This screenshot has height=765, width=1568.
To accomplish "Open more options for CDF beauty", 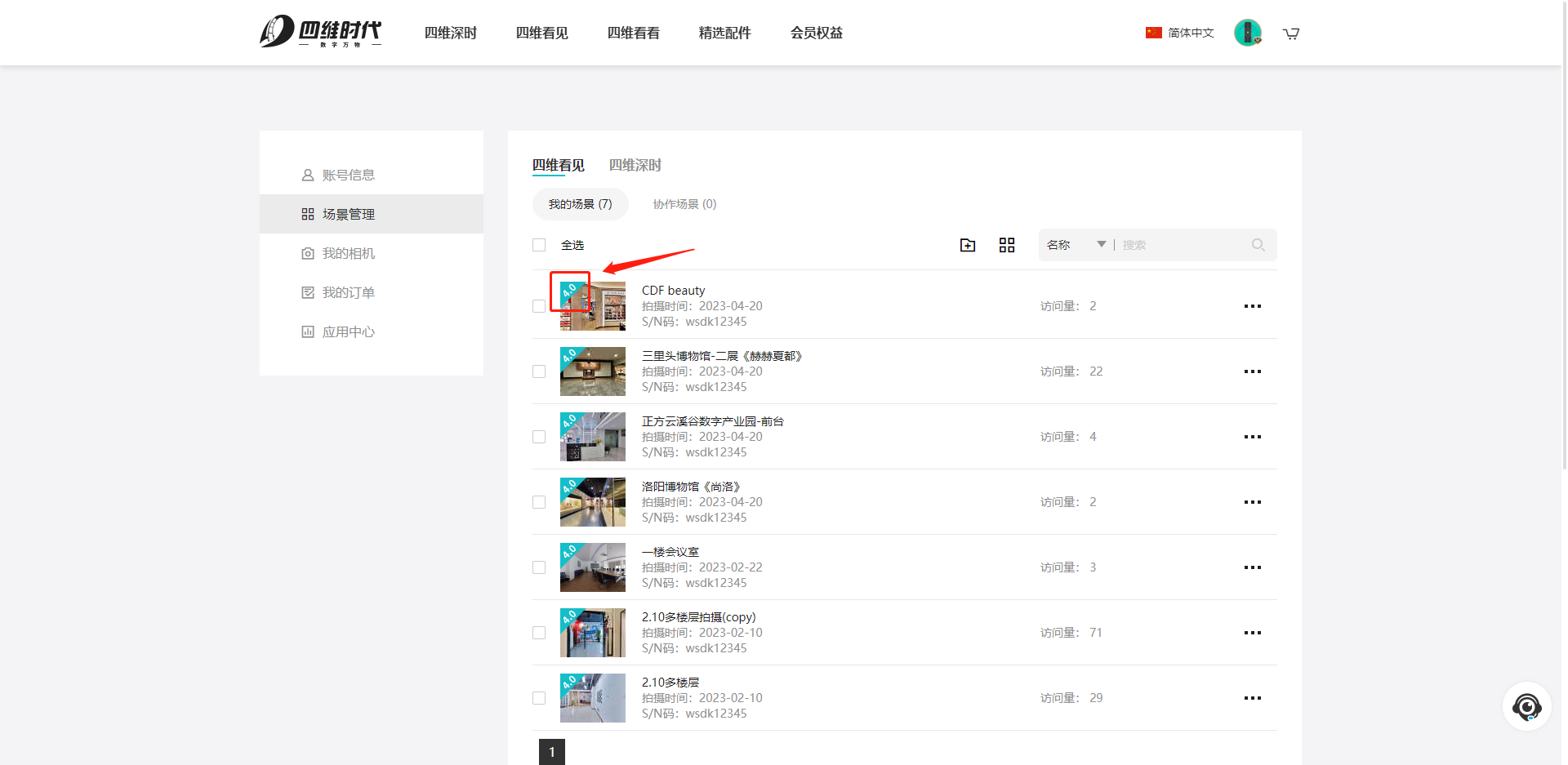I will (x=1252, y=306).
